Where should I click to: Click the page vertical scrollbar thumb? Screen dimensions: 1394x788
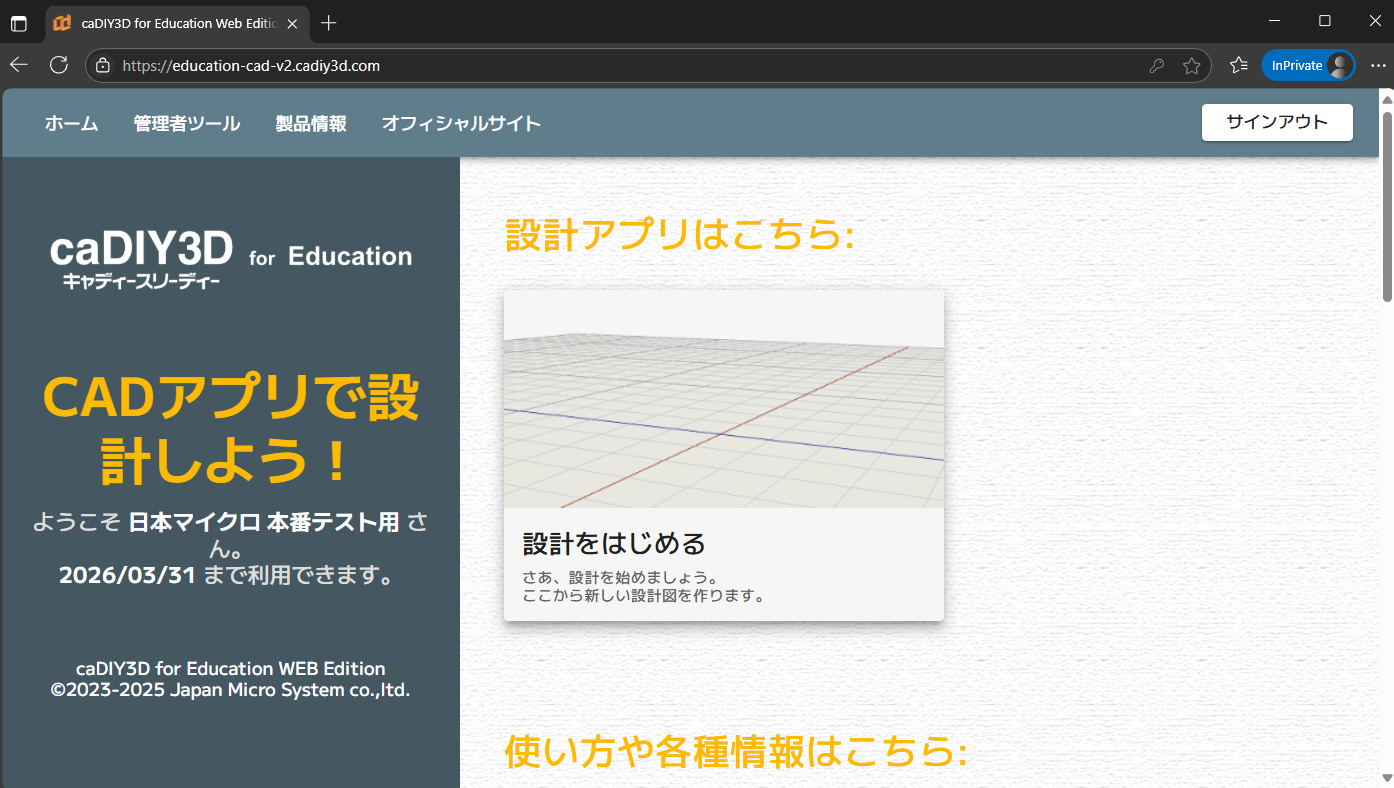click(1387, 205)
